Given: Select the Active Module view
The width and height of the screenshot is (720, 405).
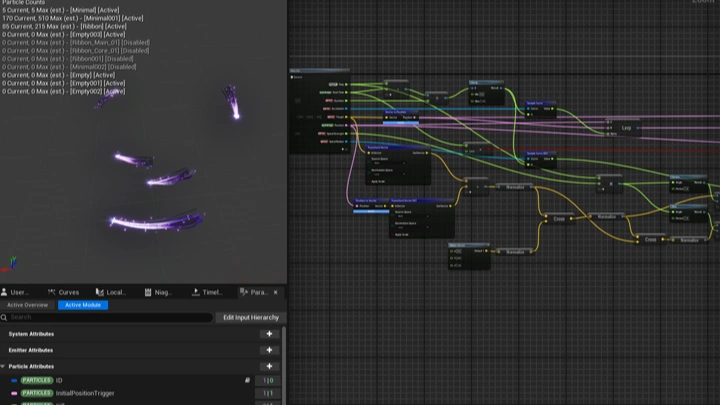Looking at the screenshot, I should tap(83, 305).
